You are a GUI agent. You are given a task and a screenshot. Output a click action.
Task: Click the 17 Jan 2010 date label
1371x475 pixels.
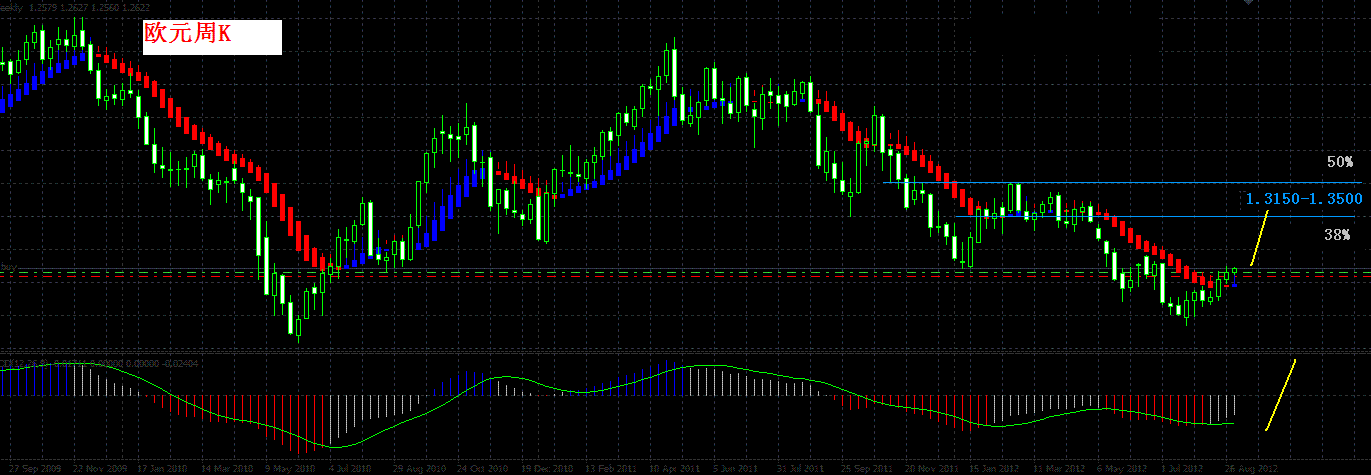[x=161, y=468]
